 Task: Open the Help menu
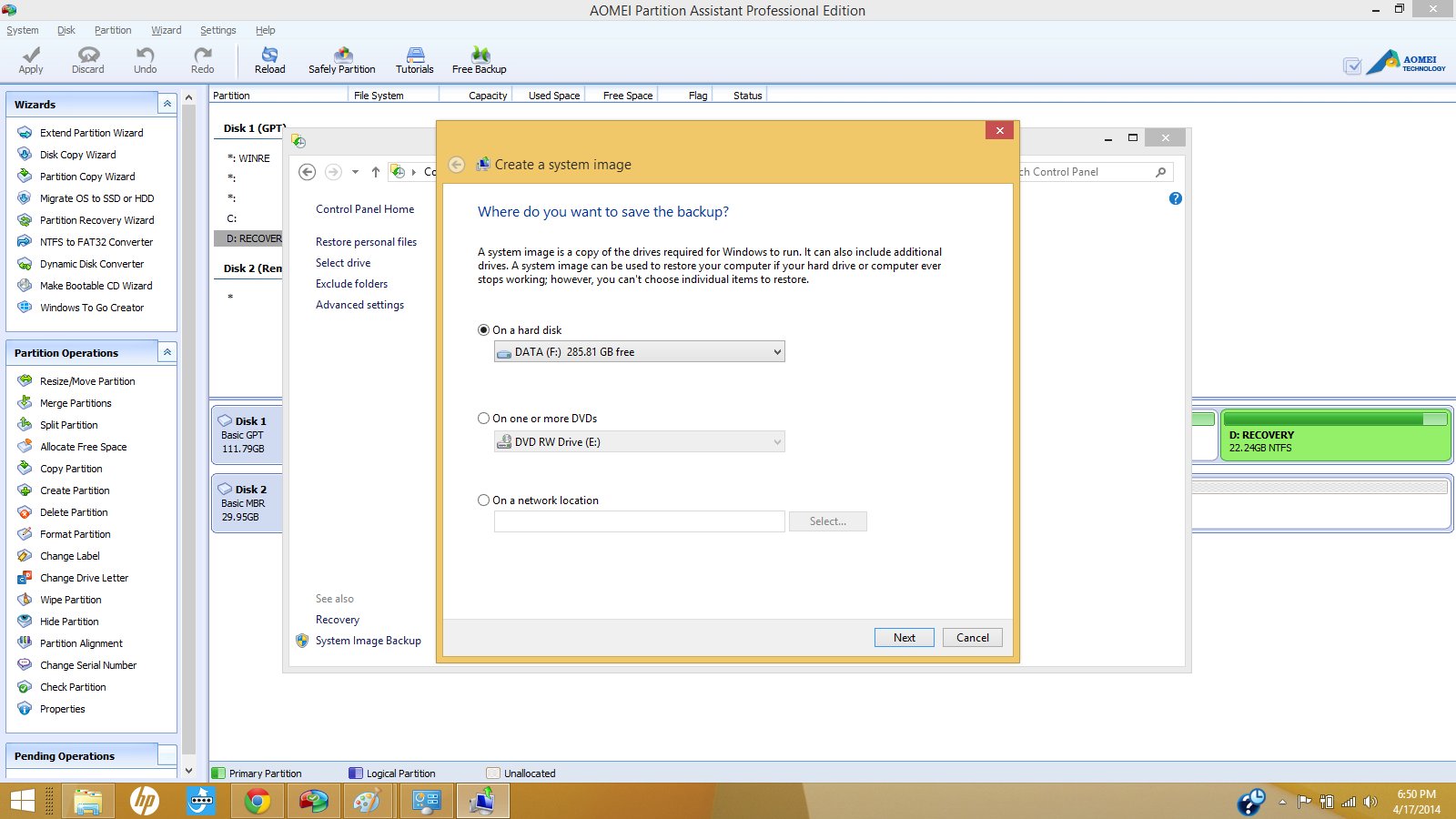(x=265, y=30)
